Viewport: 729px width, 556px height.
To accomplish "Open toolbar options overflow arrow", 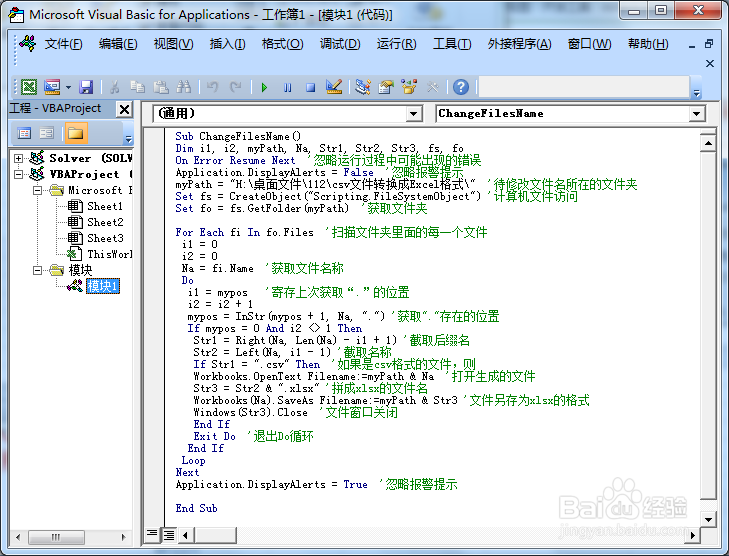I will [696, 93].
